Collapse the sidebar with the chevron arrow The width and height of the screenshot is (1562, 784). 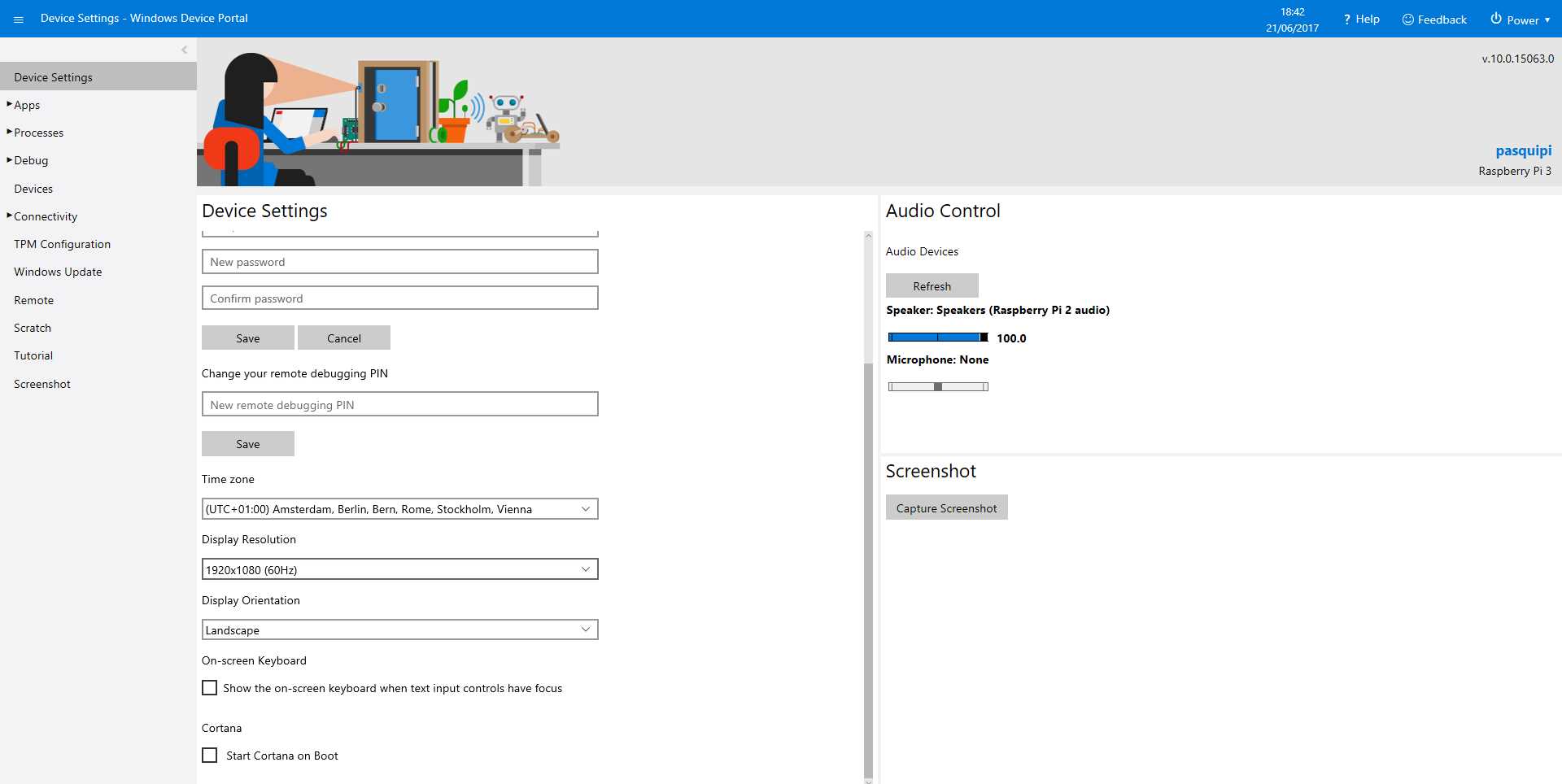pos(185,50)
